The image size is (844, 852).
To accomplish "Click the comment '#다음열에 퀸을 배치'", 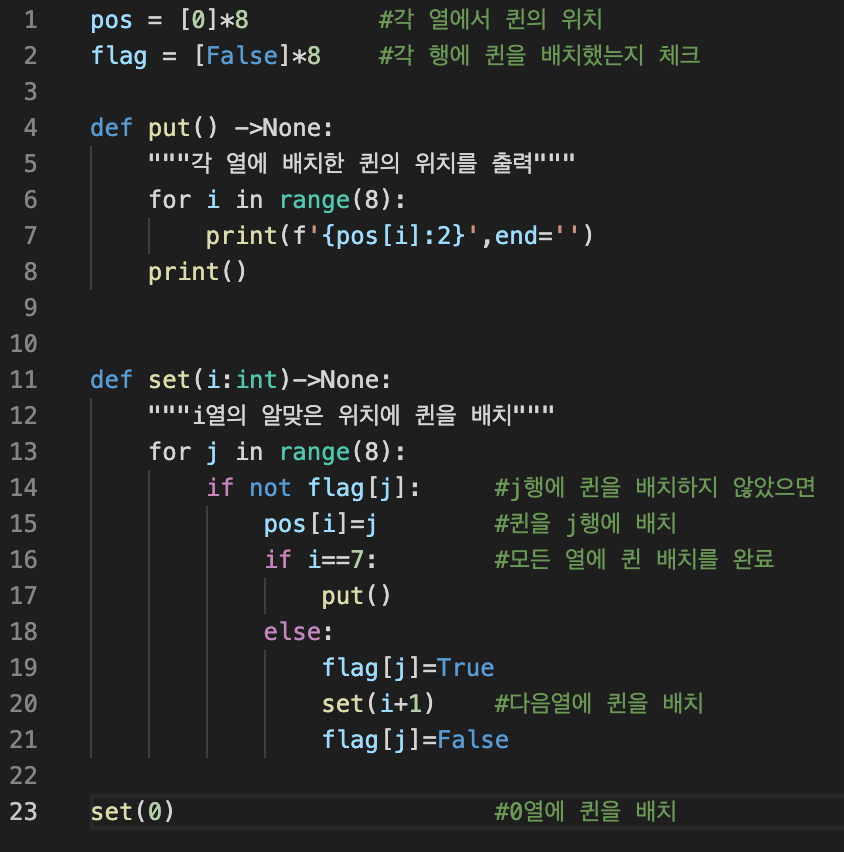I will click(599, 703).
